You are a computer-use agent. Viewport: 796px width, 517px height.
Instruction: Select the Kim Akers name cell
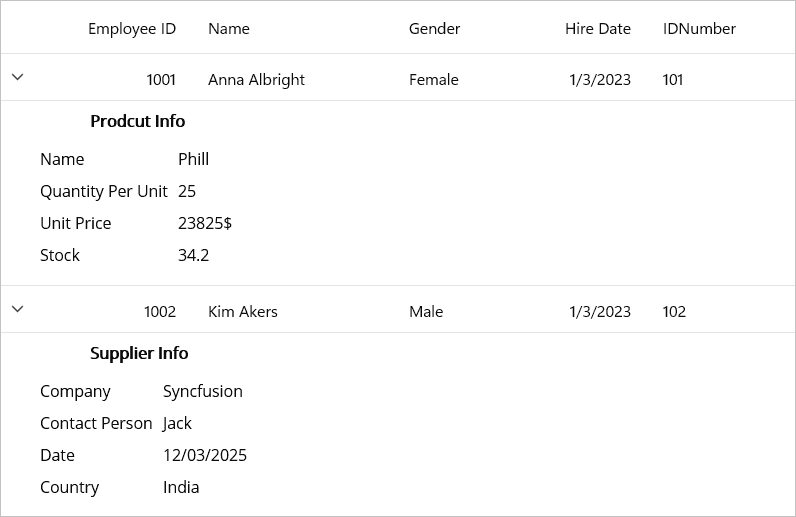tap(242, 312)
